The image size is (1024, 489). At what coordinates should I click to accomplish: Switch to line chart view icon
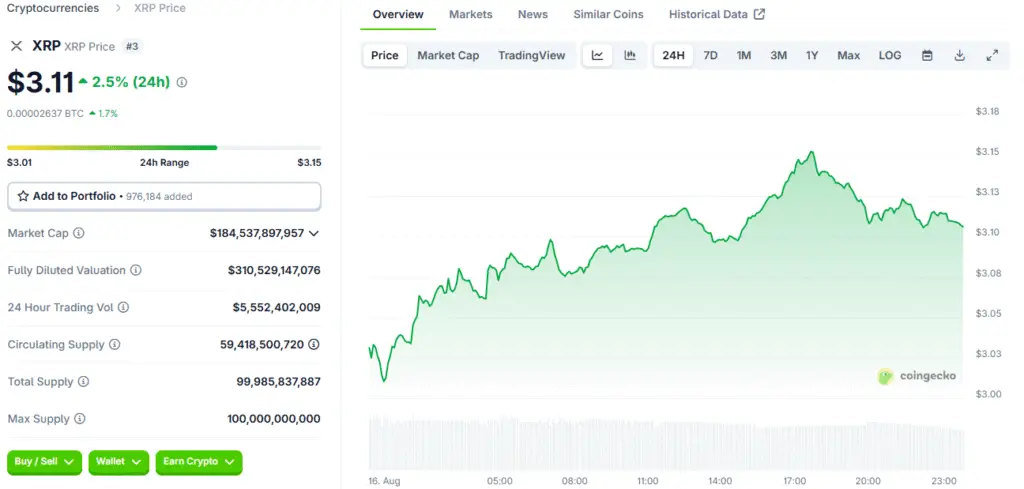(x=598, y=55)
